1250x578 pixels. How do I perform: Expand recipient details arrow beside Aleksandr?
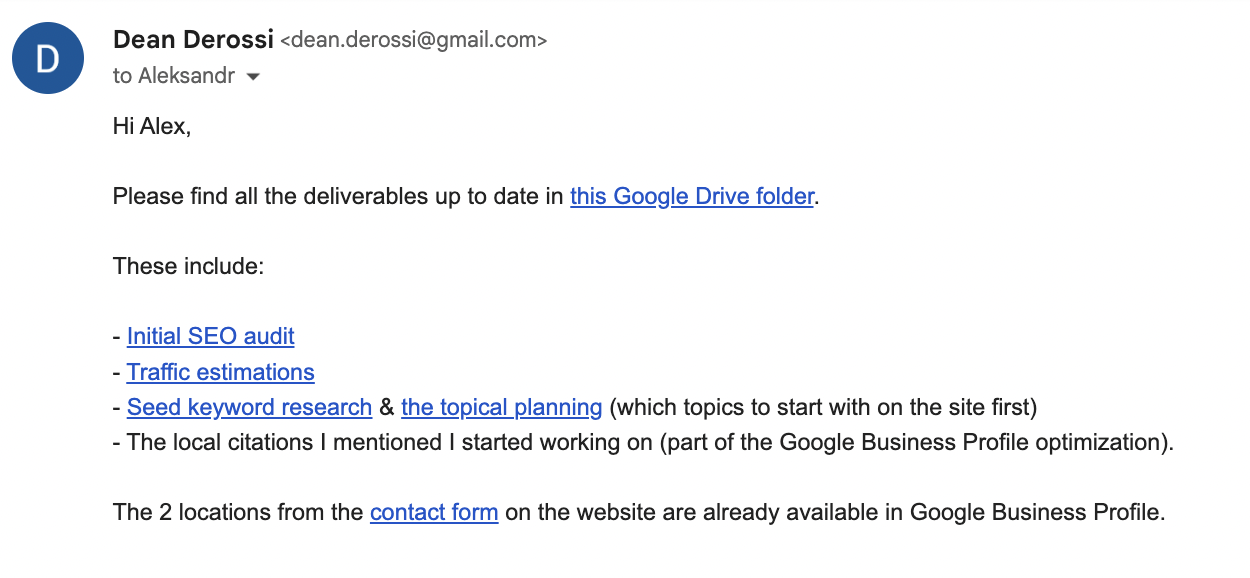[x=253, y=77]
